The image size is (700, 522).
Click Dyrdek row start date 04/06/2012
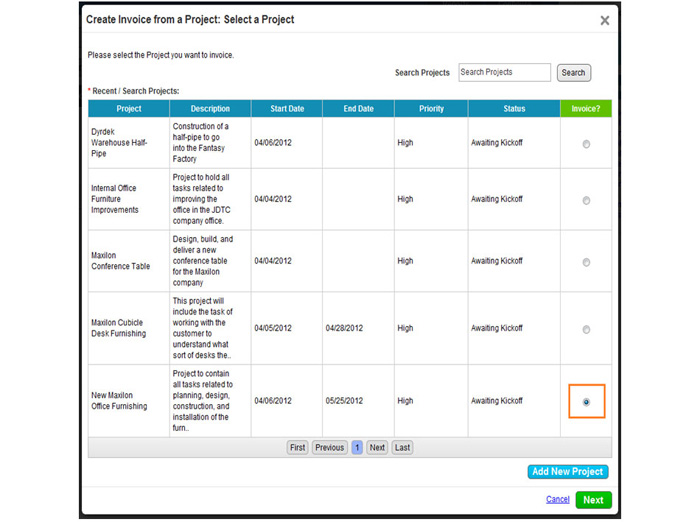pos(273,143)
